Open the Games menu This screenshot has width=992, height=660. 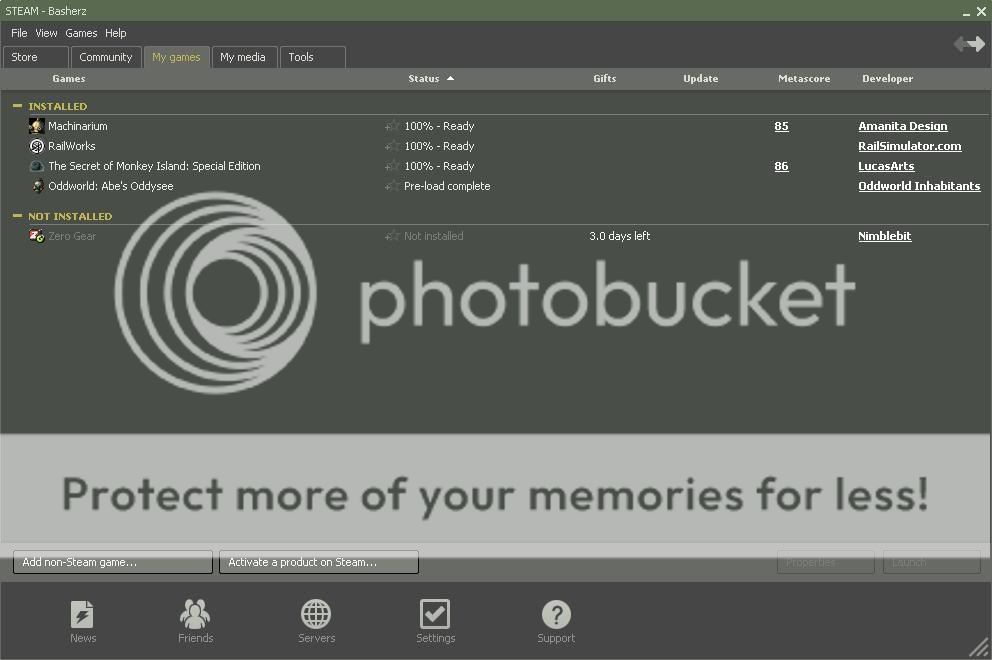pos(81,33)
